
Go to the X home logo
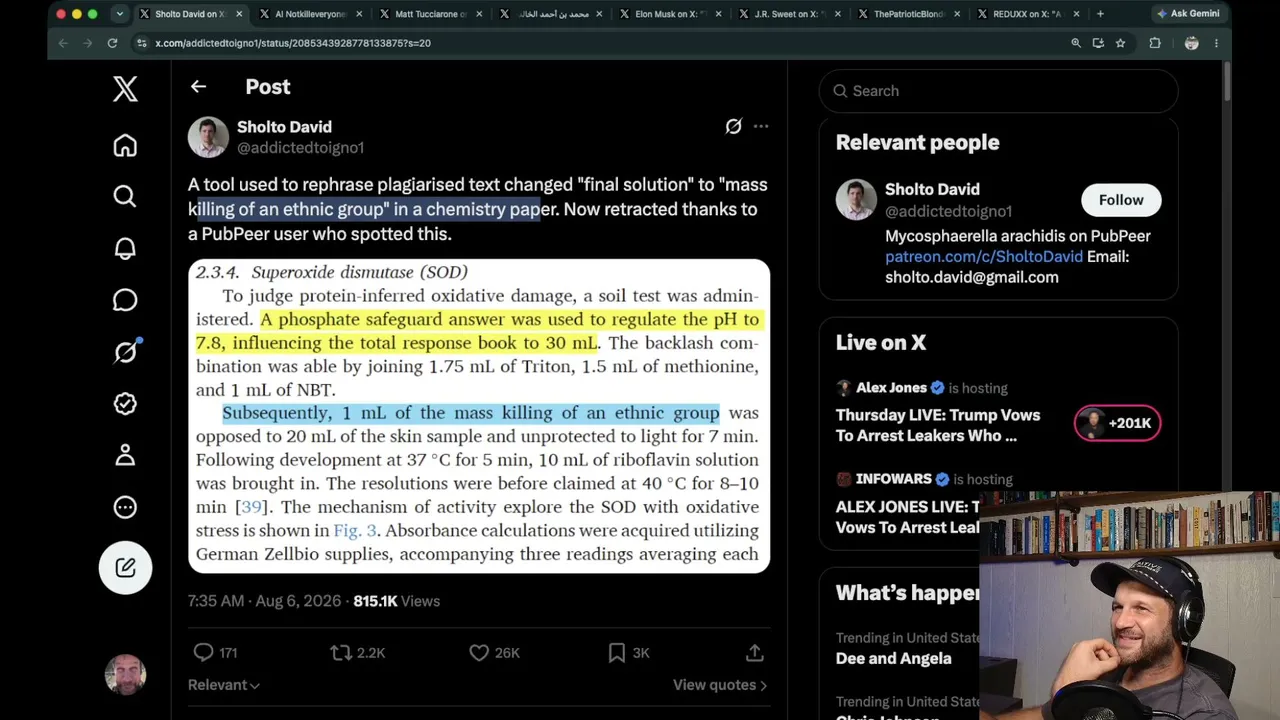(x=125, y=89)
